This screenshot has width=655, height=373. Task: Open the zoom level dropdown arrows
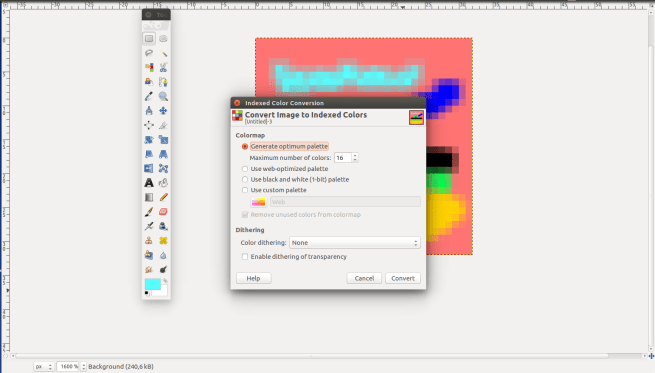(84, 367)
